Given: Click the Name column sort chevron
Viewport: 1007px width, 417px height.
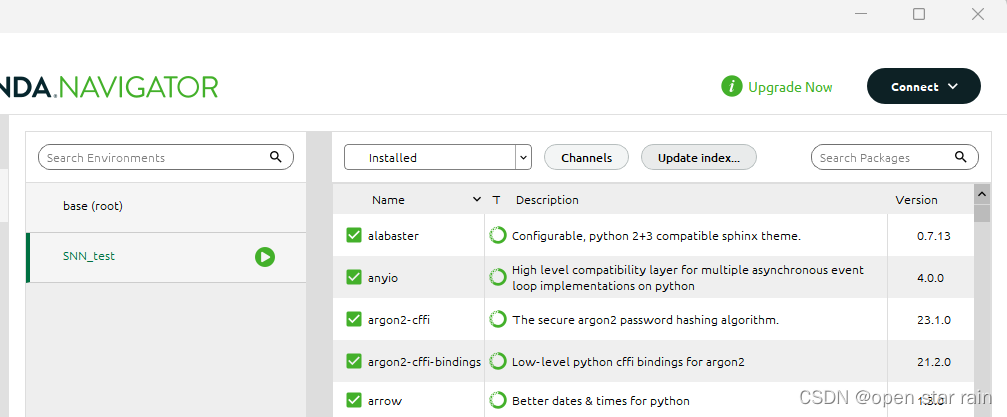Looking at the screenshot, I should [x=477, y=200].
